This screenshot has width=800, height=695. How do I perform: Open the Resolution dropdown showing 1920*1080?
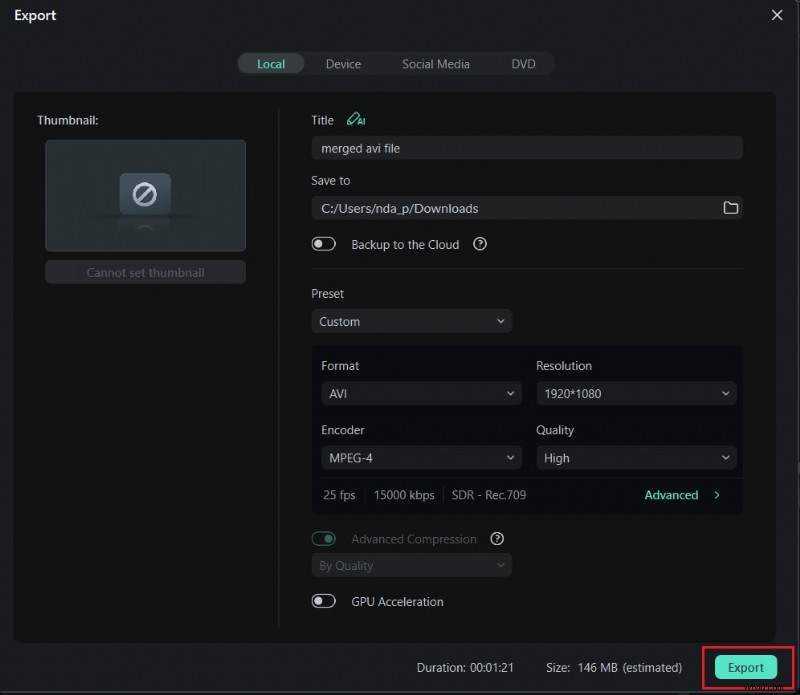pos(636,393)
